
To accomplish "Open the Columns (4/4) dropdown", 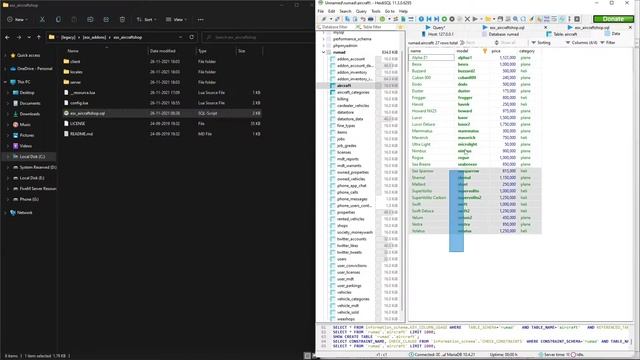I will (x=581, y=42).
